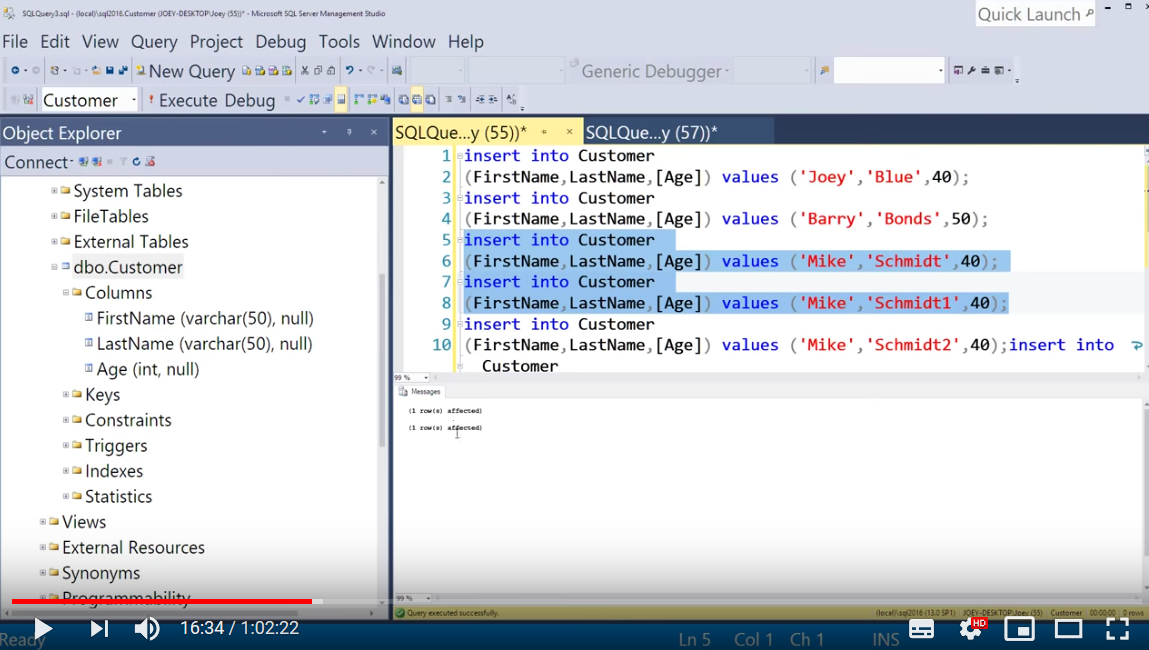1149x650 pixels.
Task: Click the Cut scissors icon
Action: [305, 70]
